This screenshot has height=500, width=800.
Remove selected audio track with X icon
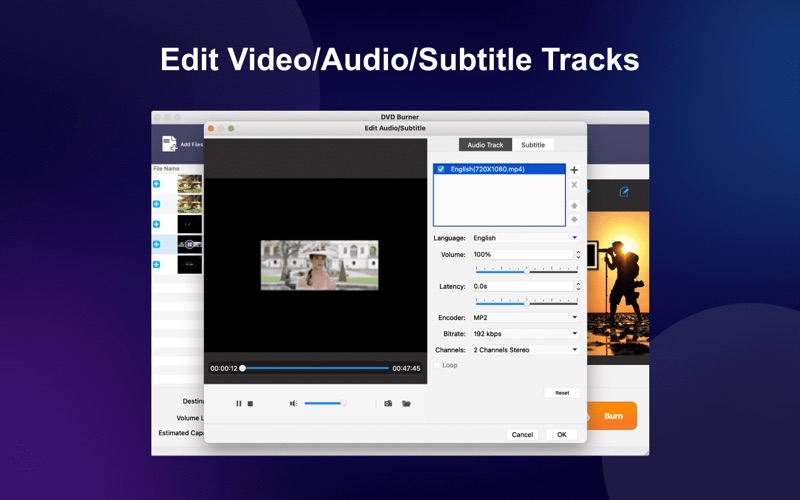(574, 185)
